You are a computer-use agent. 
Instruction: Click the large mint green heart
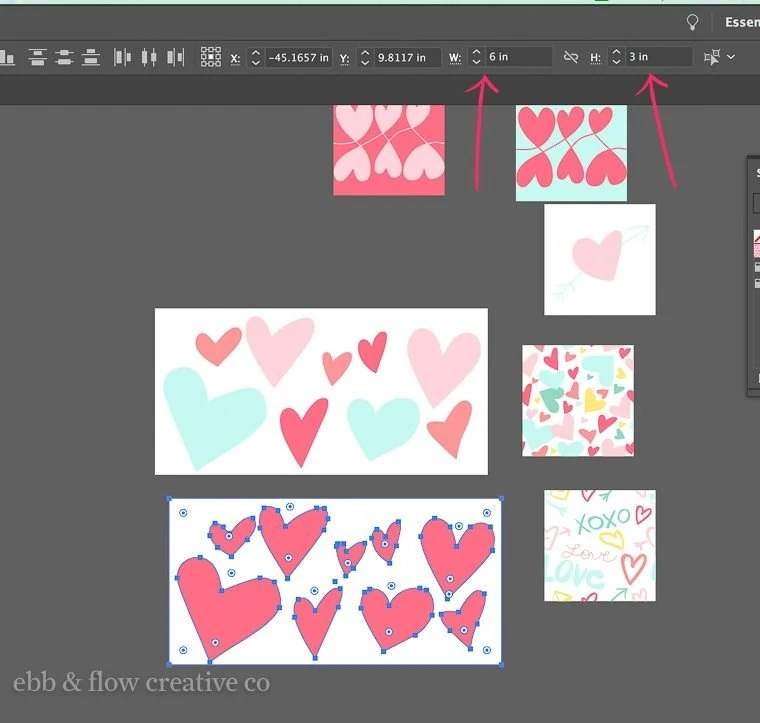pyautogui.click(x=212, y=415)
